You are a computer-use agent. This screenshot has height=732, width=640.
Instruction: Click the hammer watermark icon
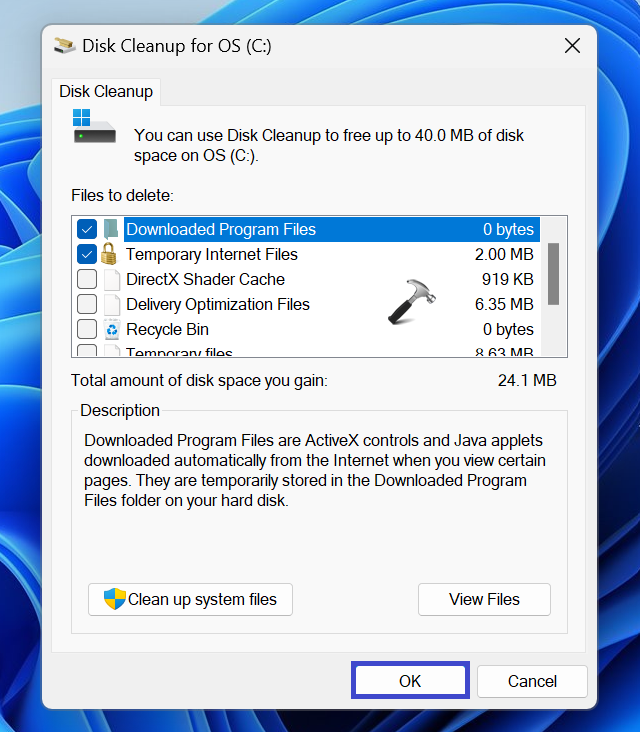point(411,302)
